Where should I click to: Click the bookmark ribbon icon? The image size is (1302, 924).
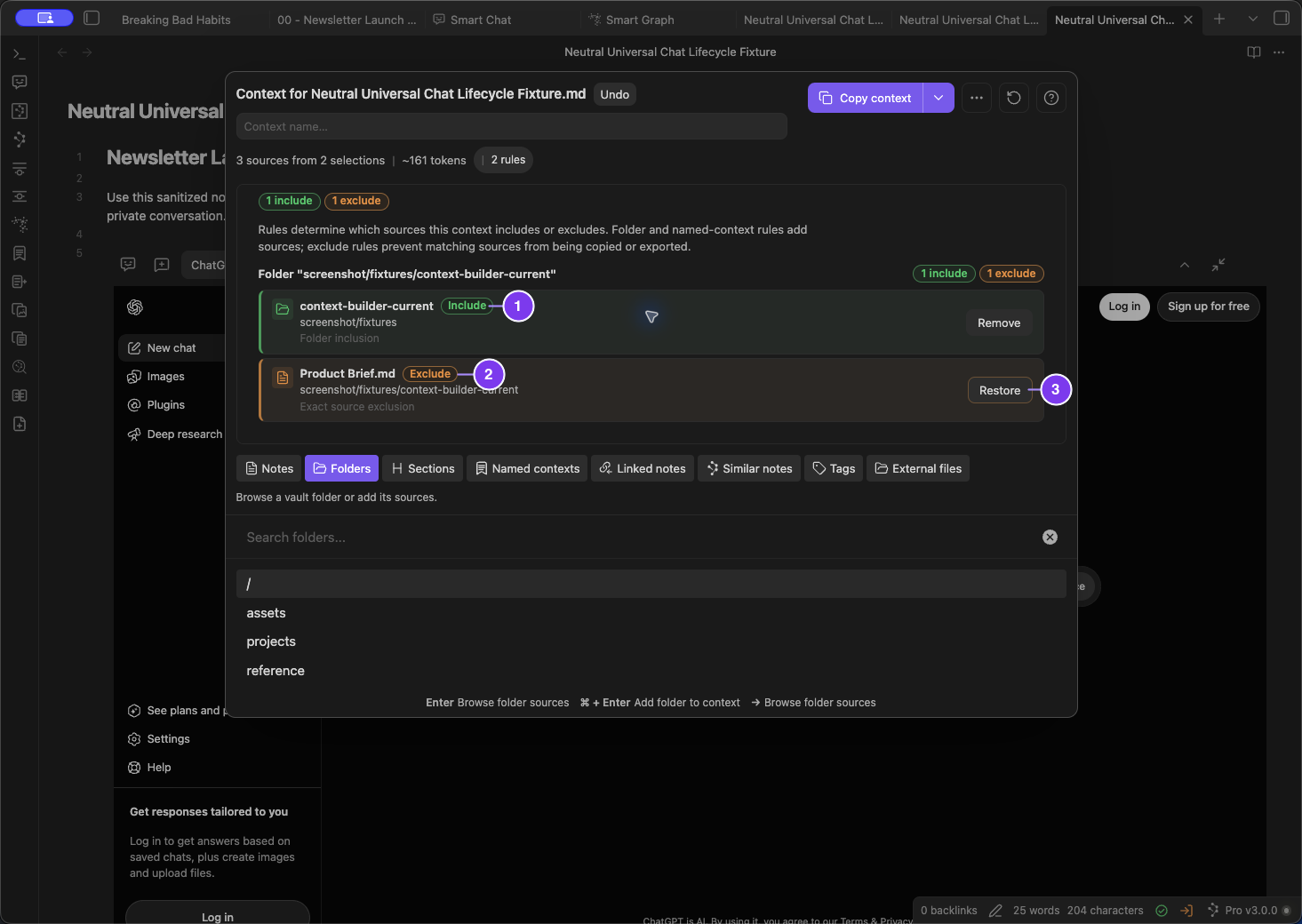tap(20, 253)
